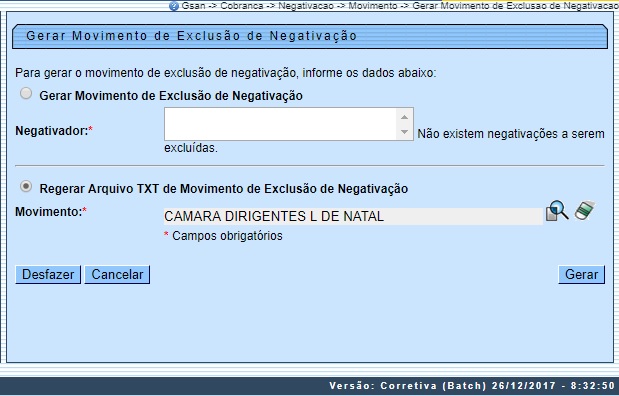The width and height of the screenshot is (619, 396).
Task: Select Regerar Arquivo TXT de Movimento radio
Action: pyautogui.click(x=26, y=186)
